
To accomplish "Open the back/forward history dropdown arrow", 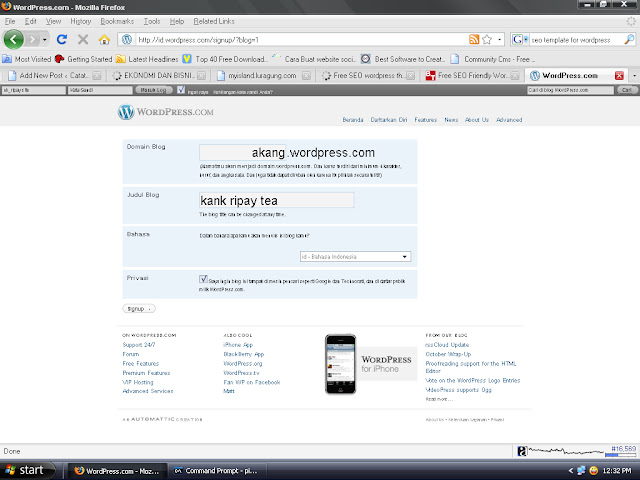I will 44,40.
